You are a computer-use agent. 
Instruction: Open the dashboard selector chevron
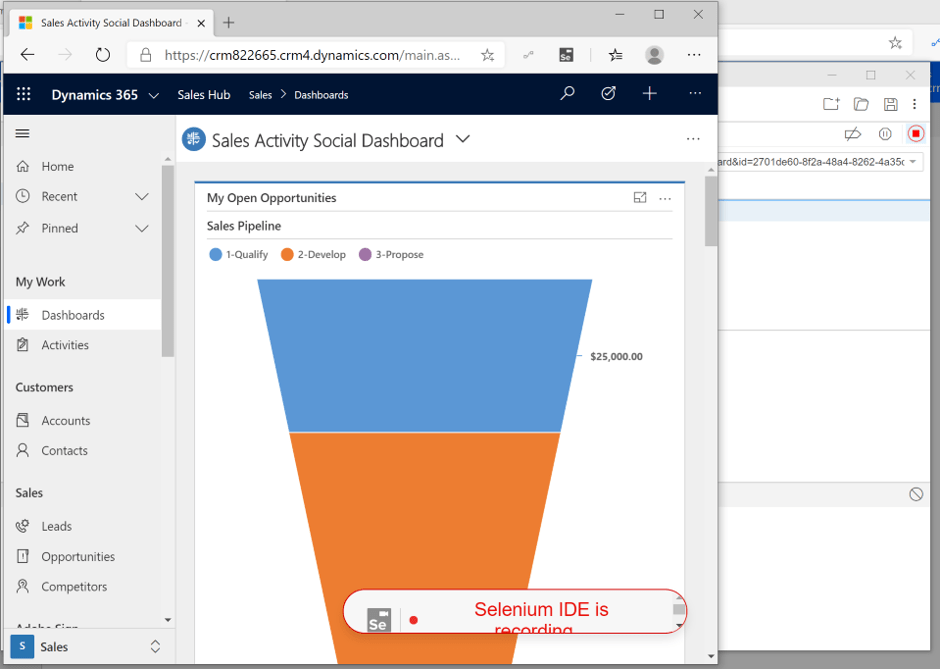click(463, 139)
